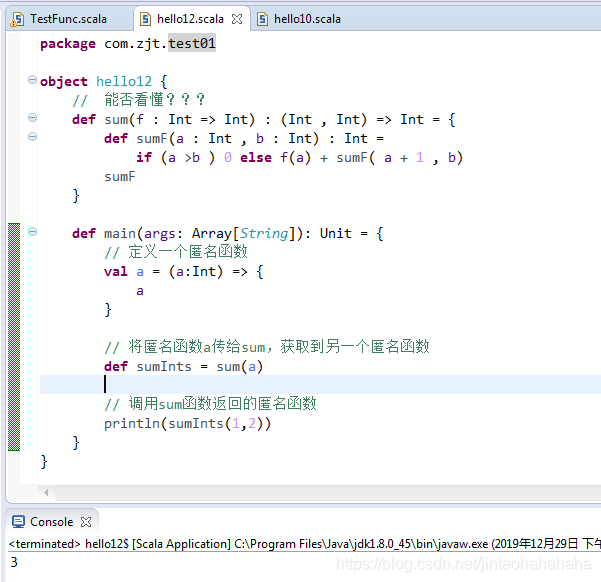
Task: Click the comment '调用sum函数返回的匿名函数'
Action: coord(222,404)
